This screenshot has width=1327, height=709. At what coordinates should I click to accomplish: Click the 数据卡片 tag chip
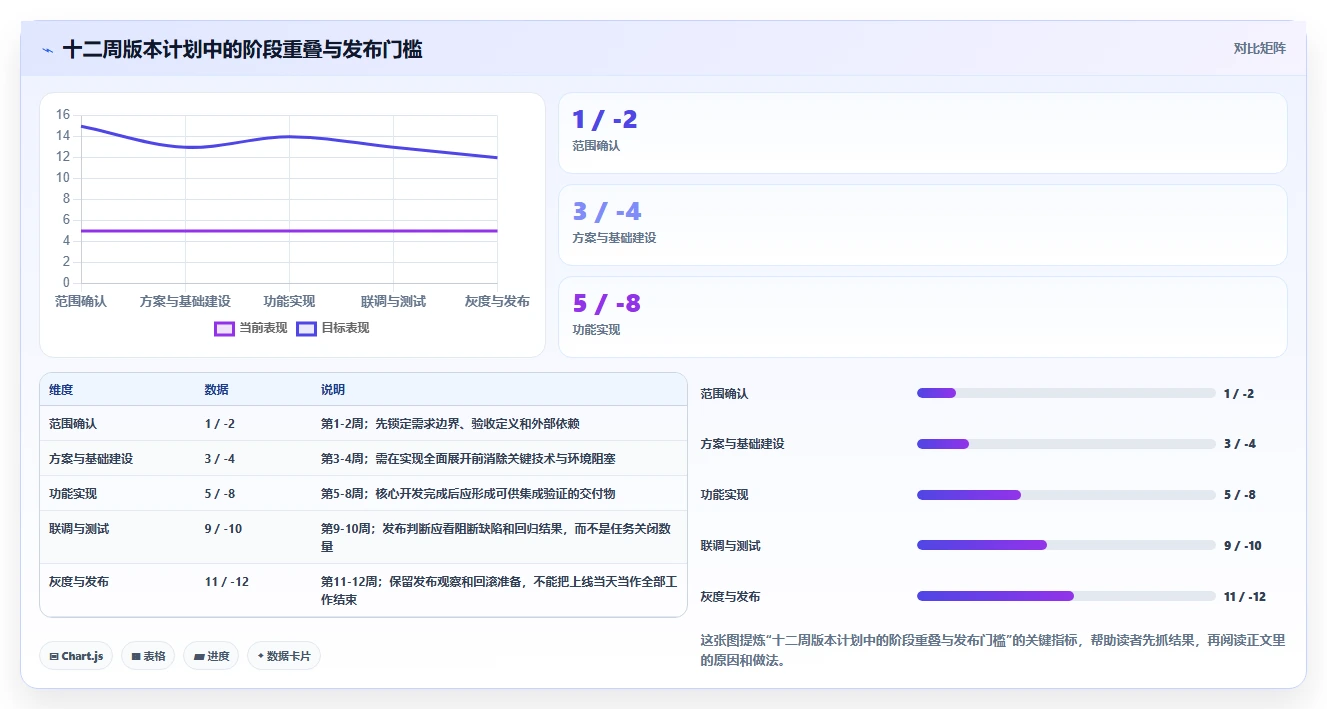pyautogui.click(x=284, y=656)
